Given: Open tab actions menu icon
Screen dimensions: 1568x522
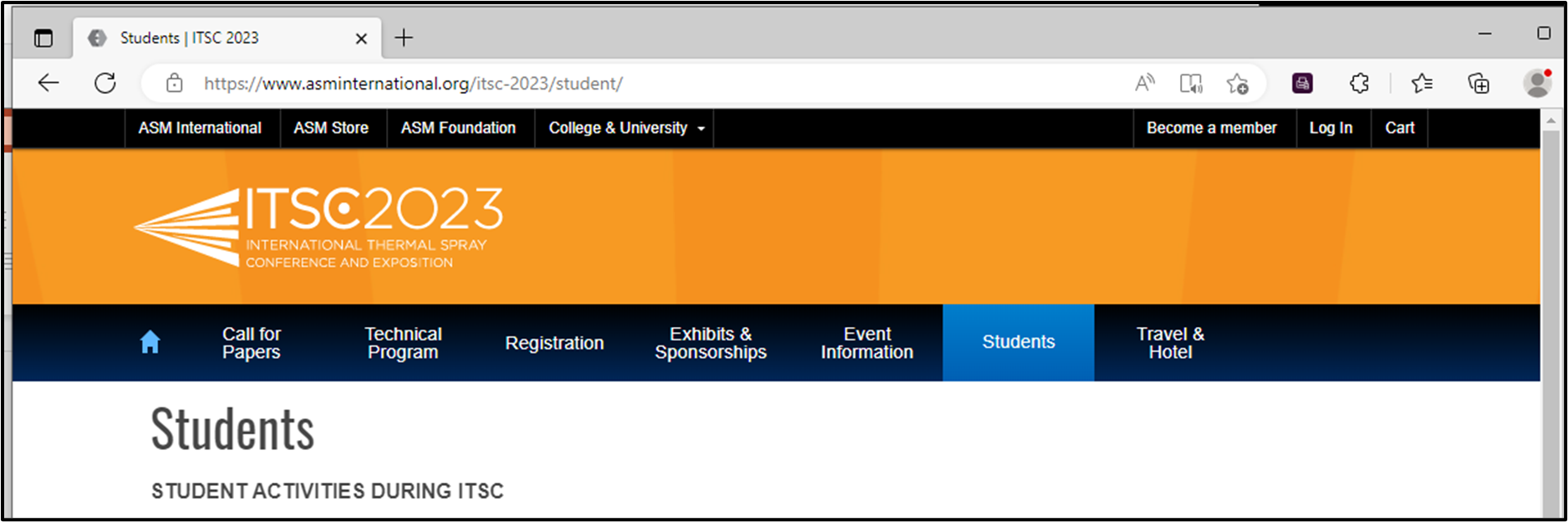Looking at the screenshot, I should click(x=43, y=38).
